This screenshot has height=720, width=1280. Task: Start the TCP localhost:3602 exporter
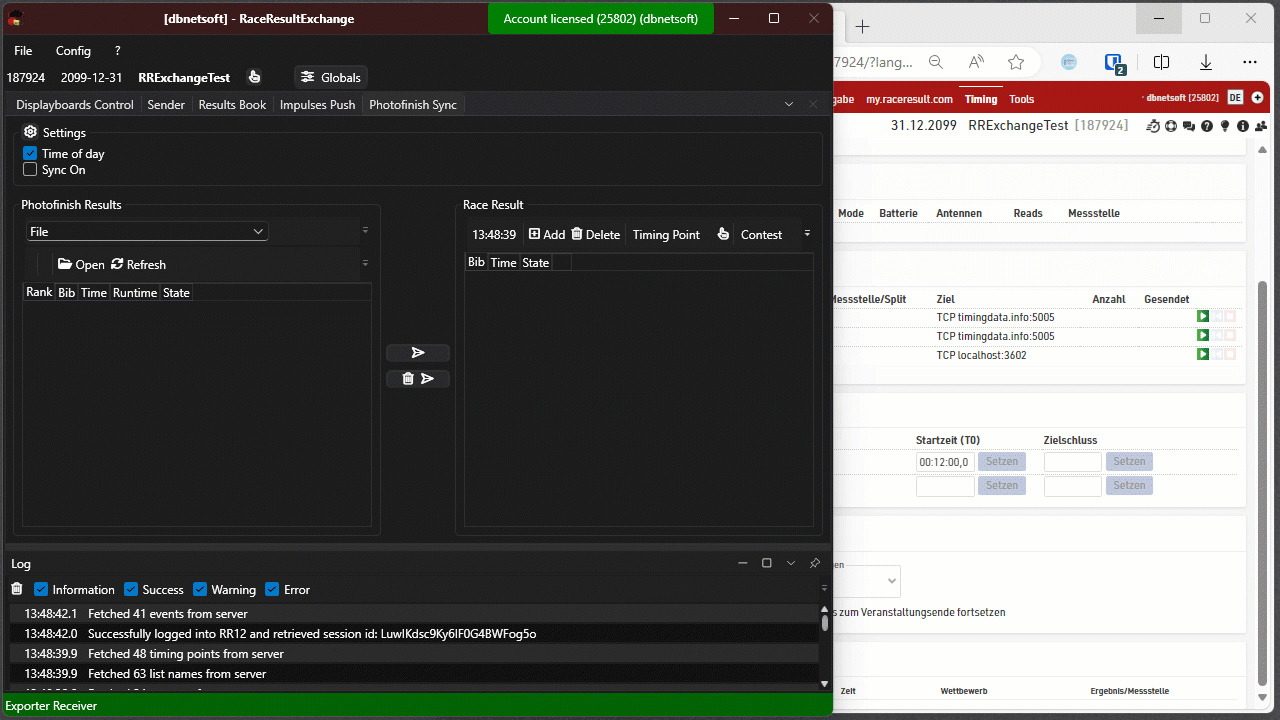(x=1204, y=354)
